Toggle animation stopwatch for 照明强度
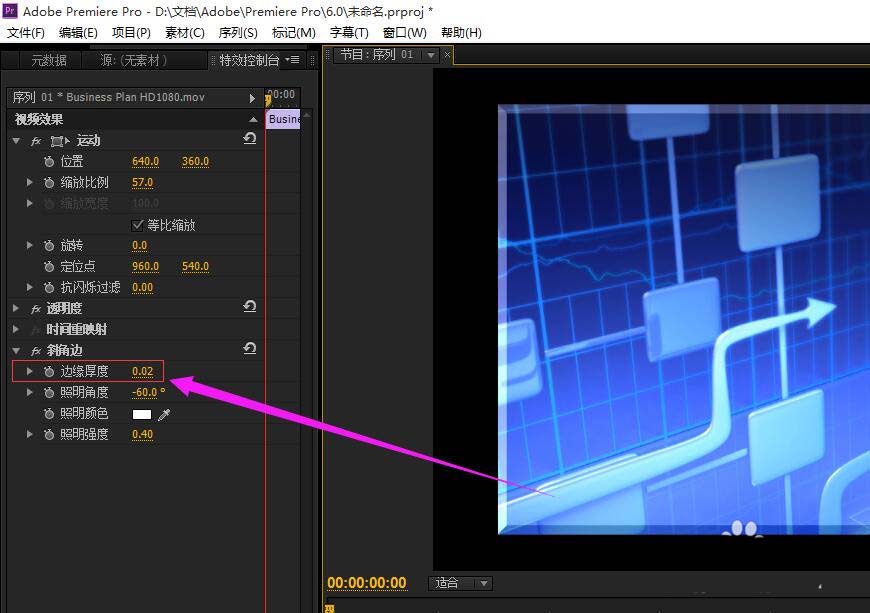 (49, 434)
